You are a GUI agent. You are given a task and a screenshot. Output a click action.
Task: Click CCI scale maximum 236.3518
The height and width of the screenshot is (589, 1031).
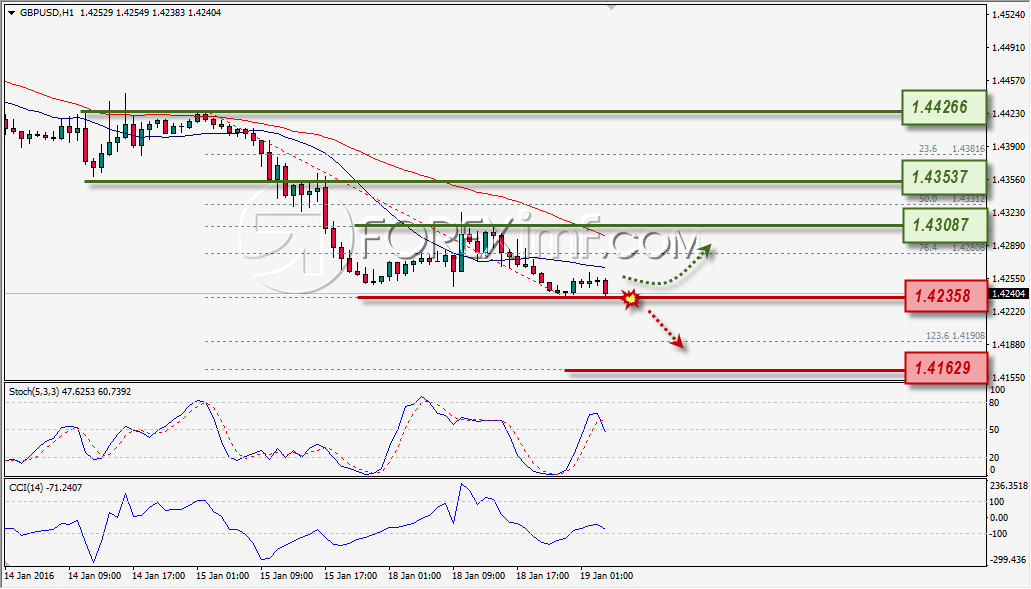point(1009,486)
